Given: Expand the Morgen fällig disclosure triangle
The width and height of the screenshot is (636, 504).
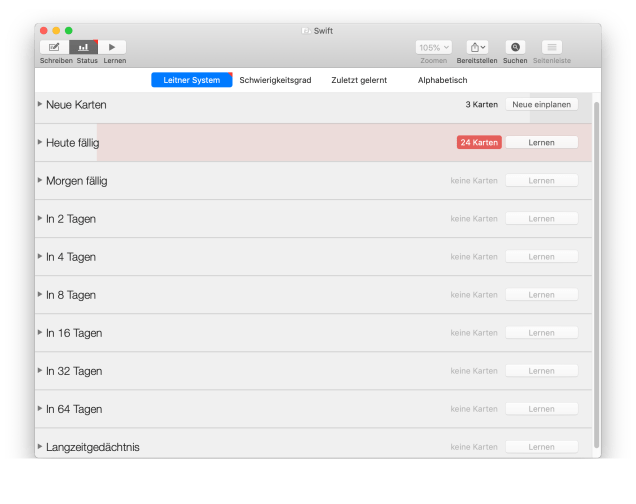Looking at the screenshot, I should 40,180.
